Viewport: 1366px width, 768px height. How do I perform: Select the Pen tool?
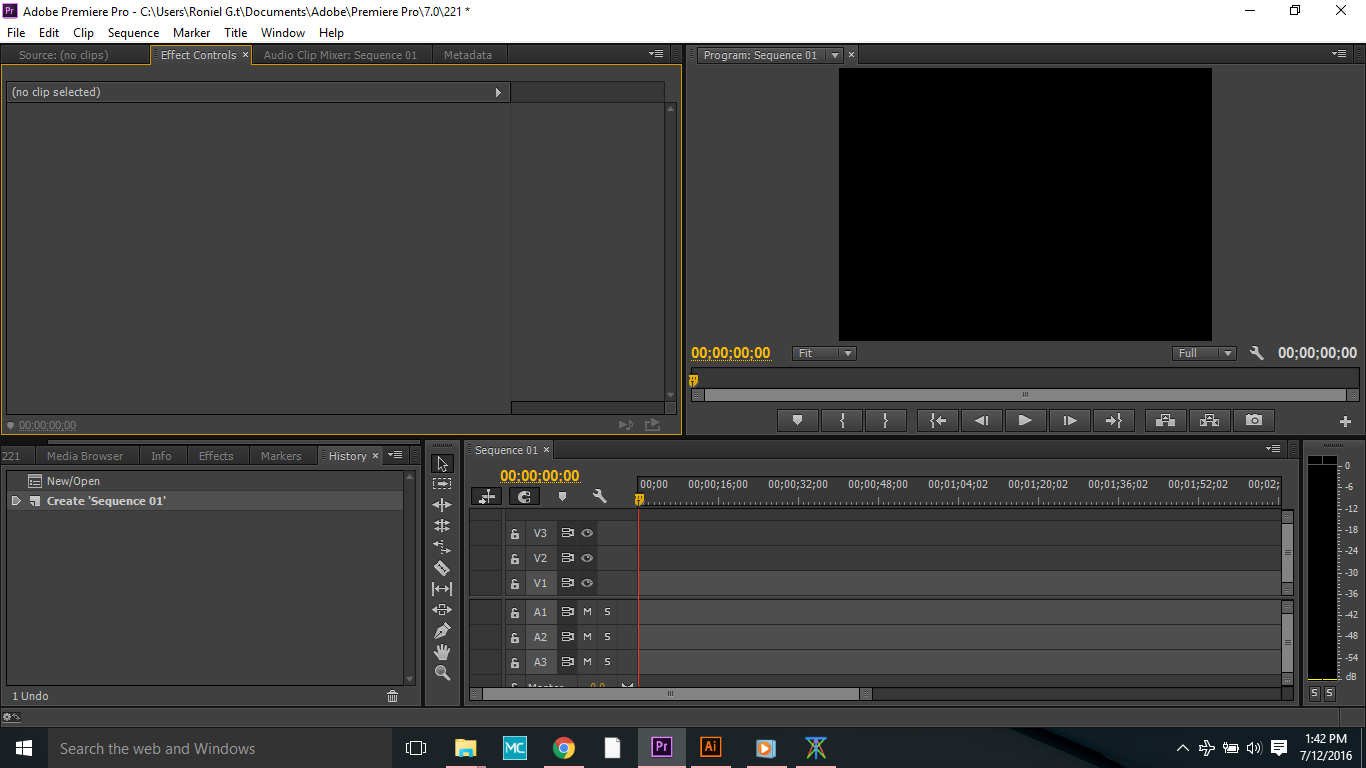442,631
